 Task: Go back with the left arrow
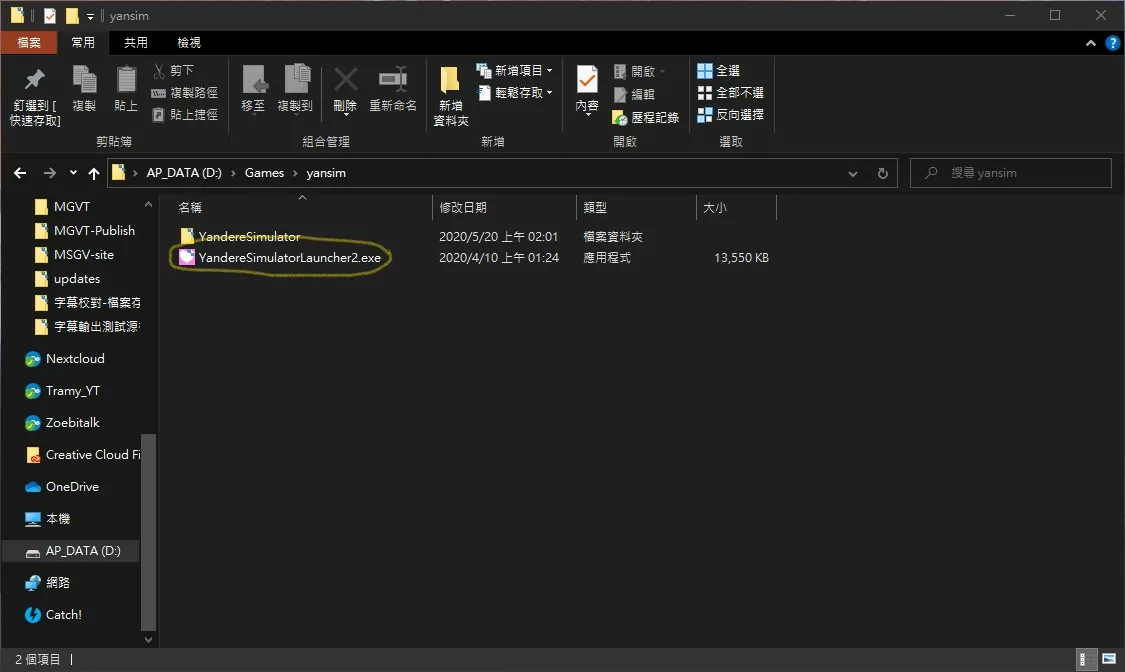(20, 173)
